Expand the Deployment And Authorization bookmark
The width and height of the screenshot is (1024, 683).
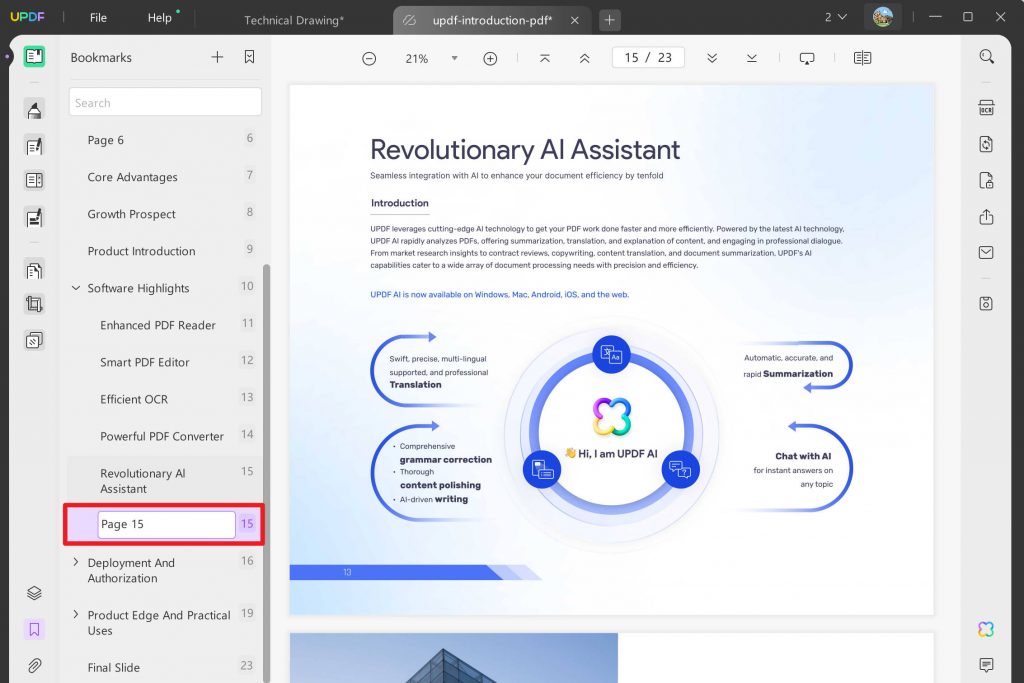[x=74, y=561]
